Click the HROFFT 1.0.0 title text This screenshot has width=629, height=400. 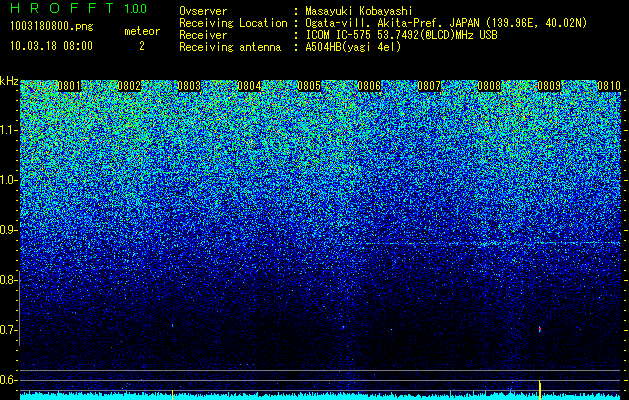point(79,8)
